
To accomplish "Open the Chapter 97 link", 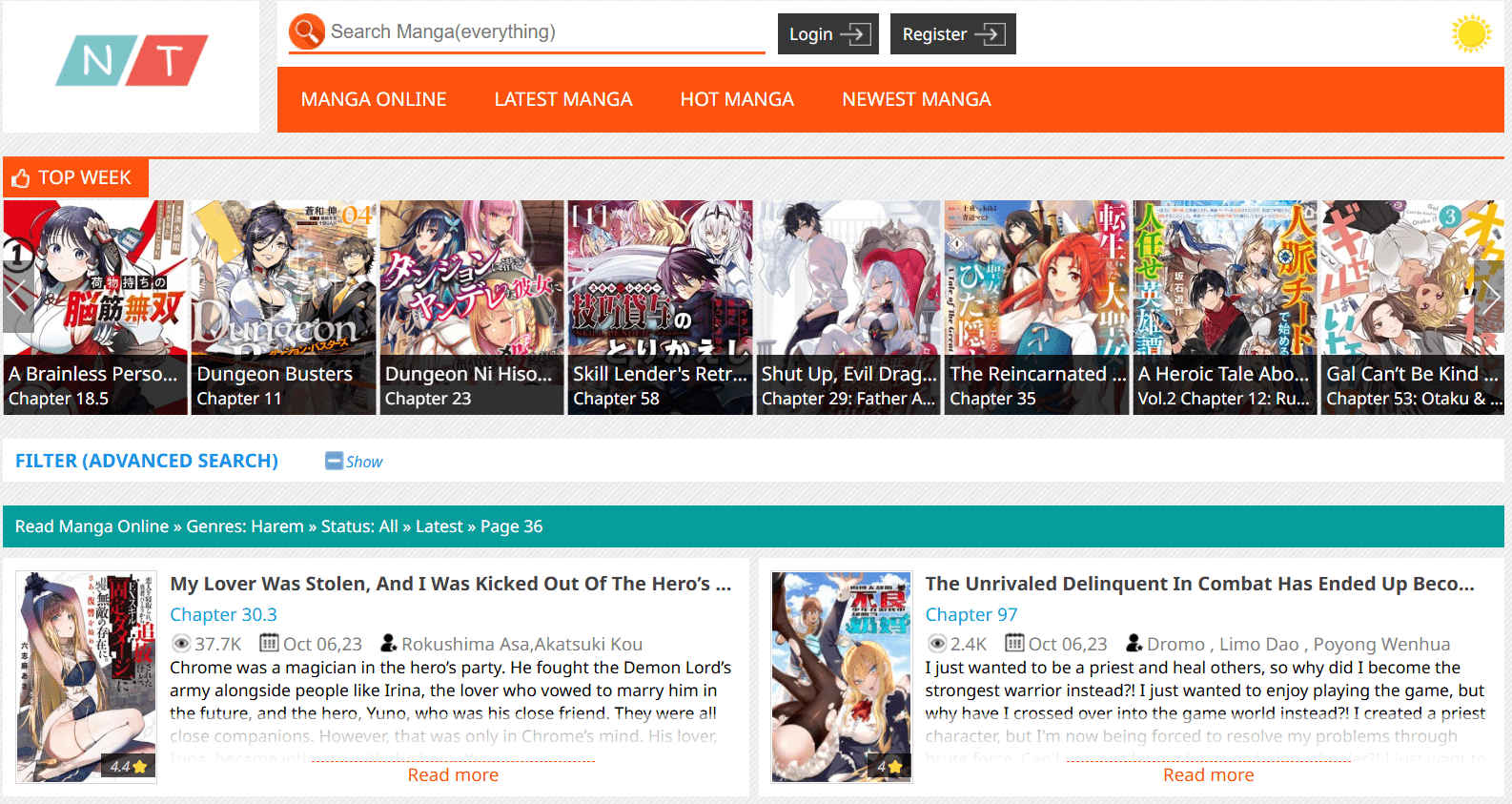I will [971, 615].
